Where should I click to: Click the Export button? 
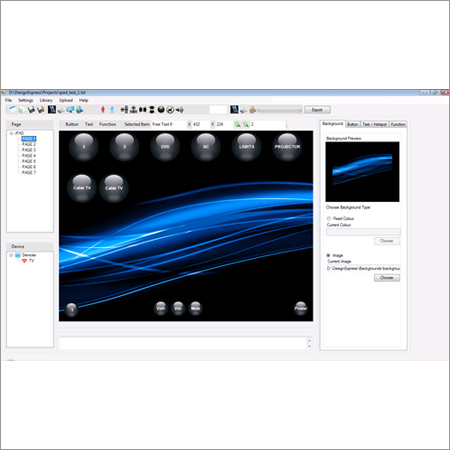click(317, 110)
